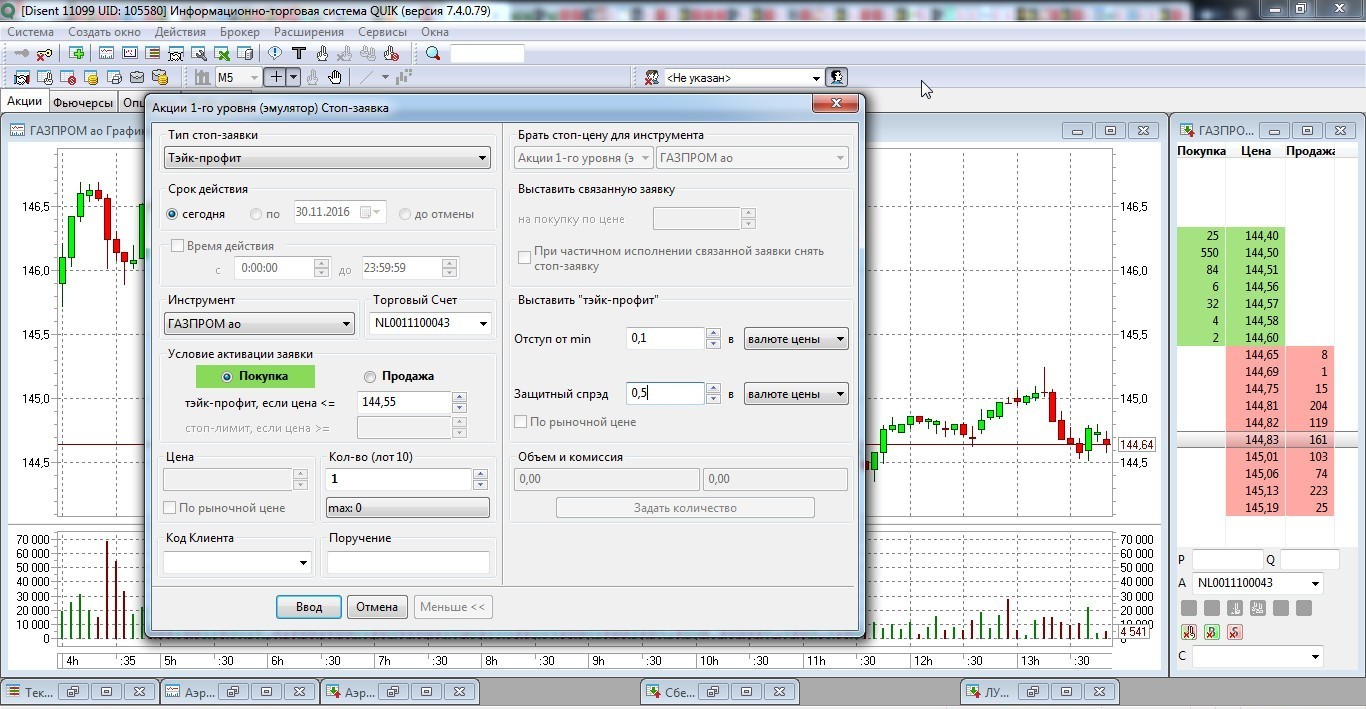Enable the 'Время действия' checkbox
The height and width of the screenshot is (709, 1366).
pyautogui.click(x=177, y=246)
